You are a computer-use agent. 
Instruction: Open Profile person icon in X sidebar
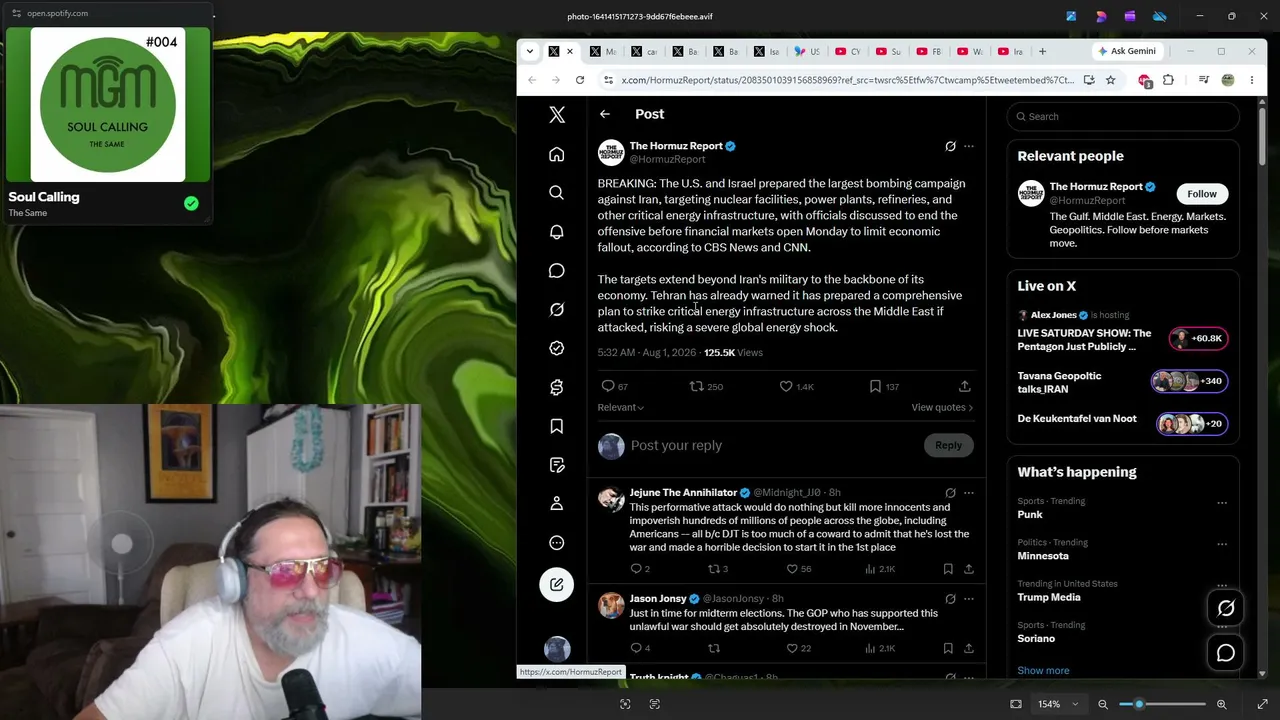[557, 504]
